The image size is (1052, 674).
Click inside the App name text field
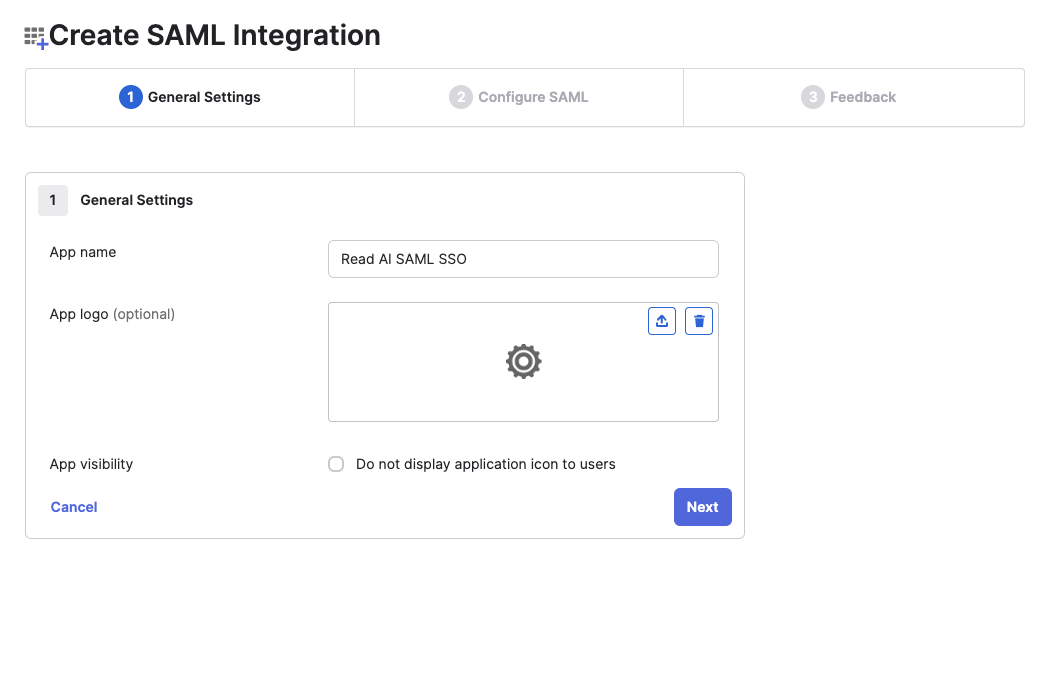523,258
